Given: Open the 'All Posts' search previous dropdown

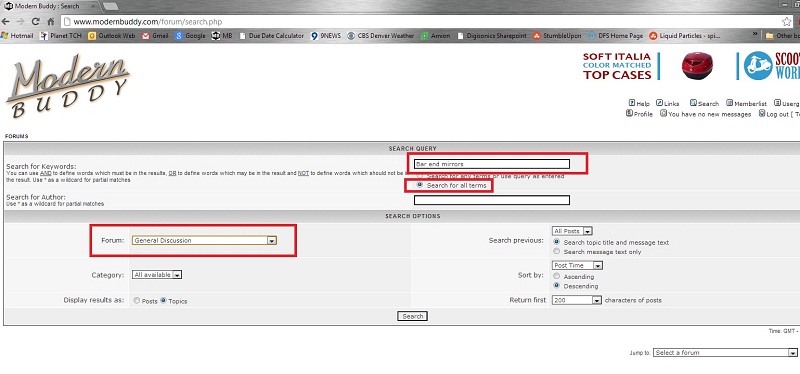Looking at the screenshot, I should coord(572,231).
